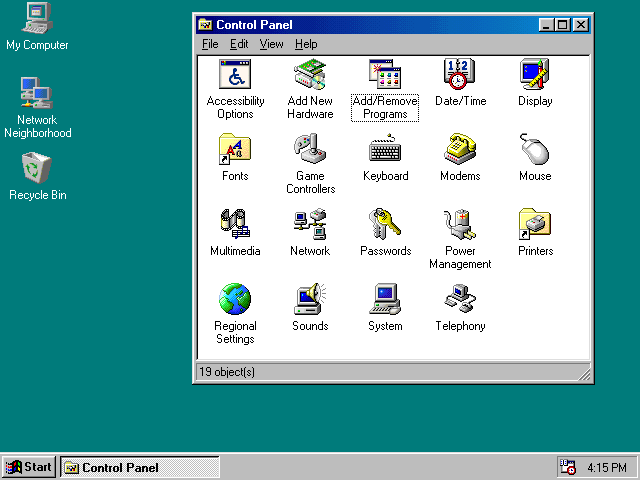Image resolution: width=640 pixels, height=480 pixels.
Task: Click the "Control Panel" window title text
Action: point(254,25)
